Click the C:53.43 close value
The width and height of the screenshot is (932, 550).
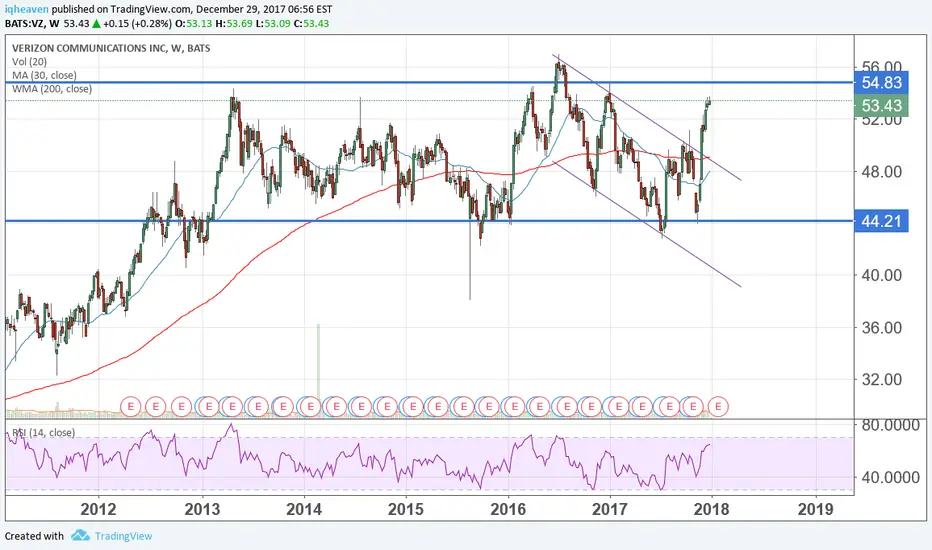pyautogui.click(x=312, y=24)
